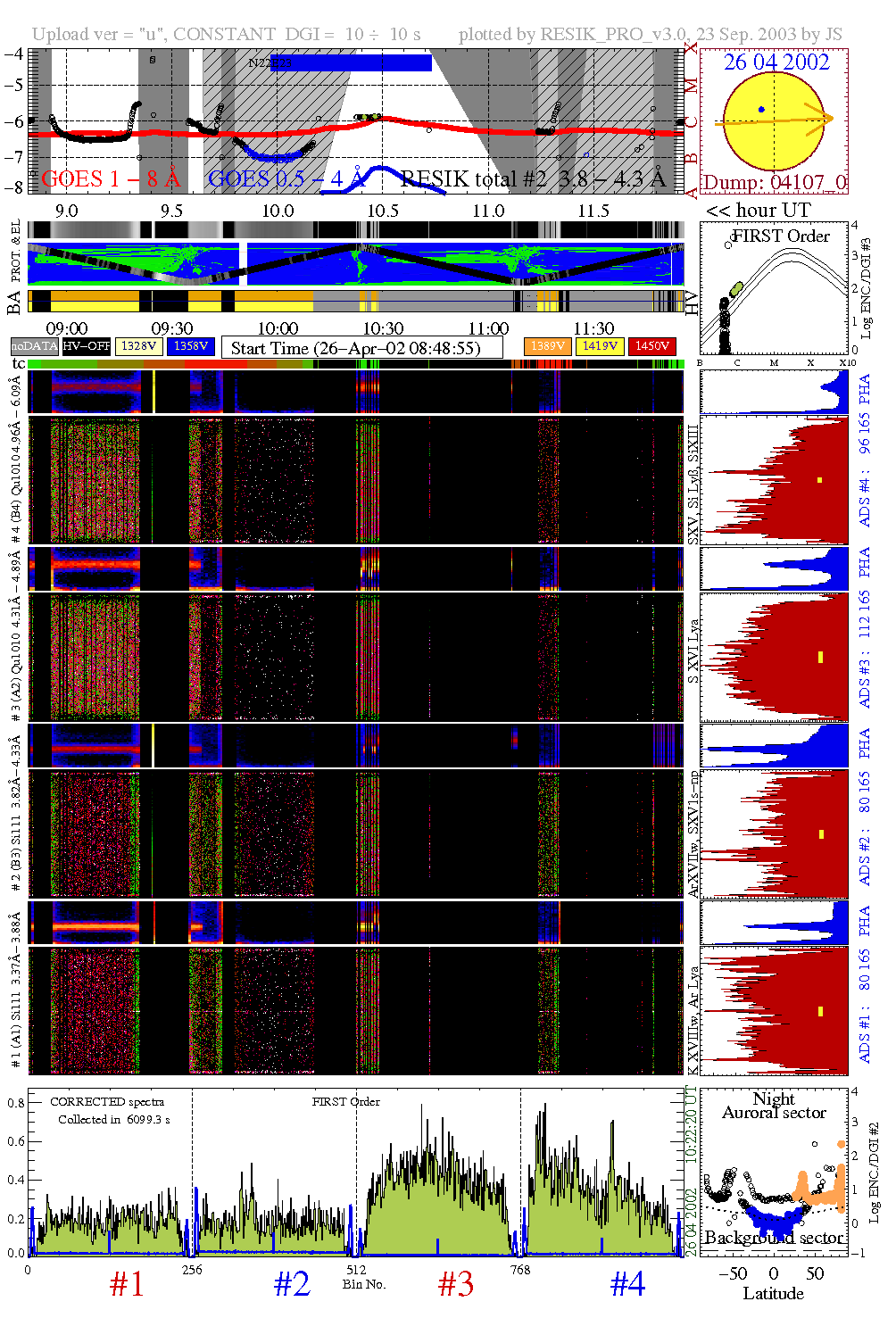Click the blue N22E23 flare bar
Image resolution: width=896 pixels, height=1318 pixels.
tap(350, 62)
